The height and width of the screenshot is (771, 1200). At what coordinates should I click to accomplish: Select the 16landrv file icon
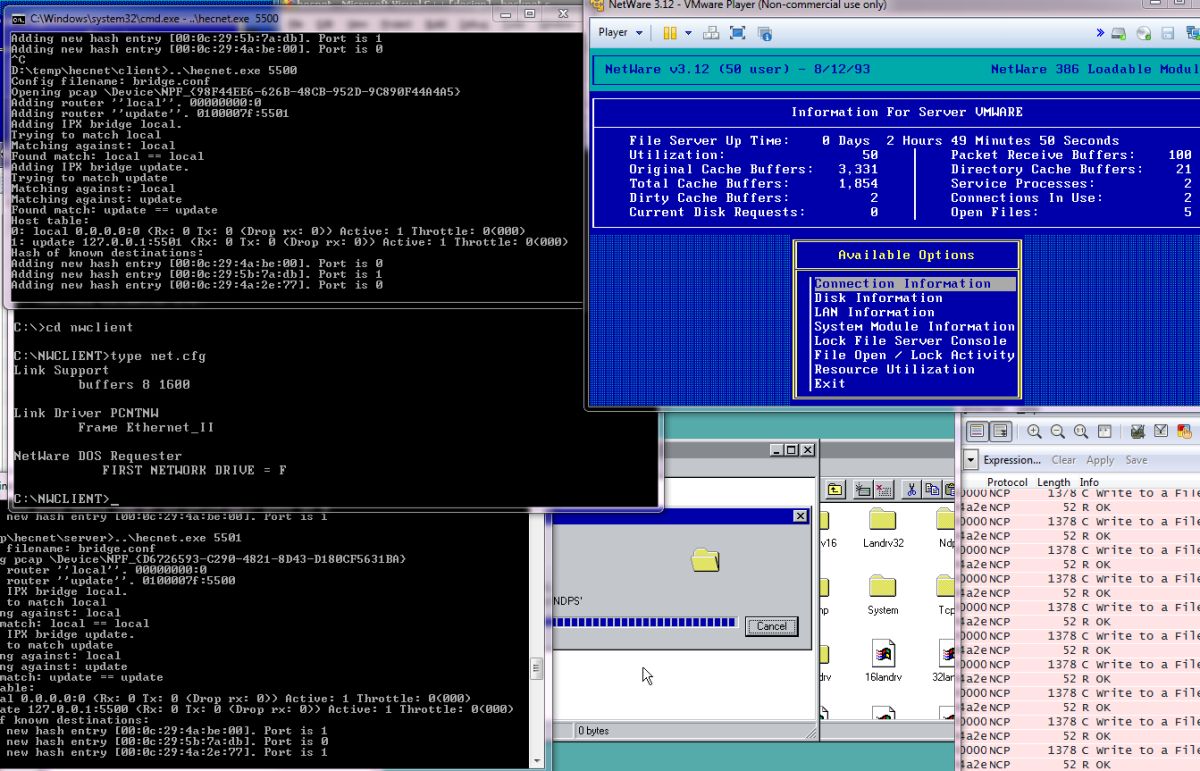[882, 661]
